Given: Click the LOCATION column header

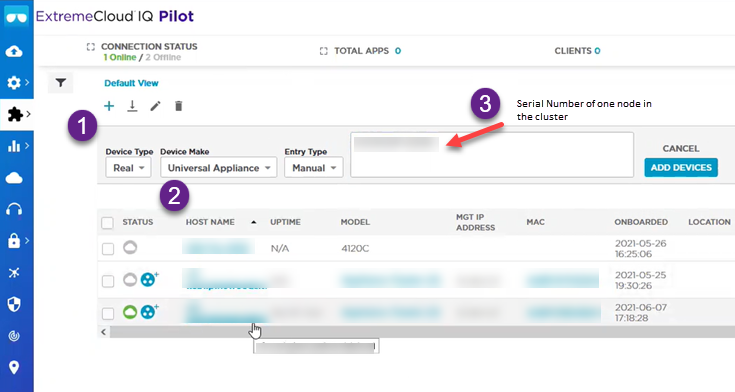Looking at the screenshot, I should click(709, 222).
